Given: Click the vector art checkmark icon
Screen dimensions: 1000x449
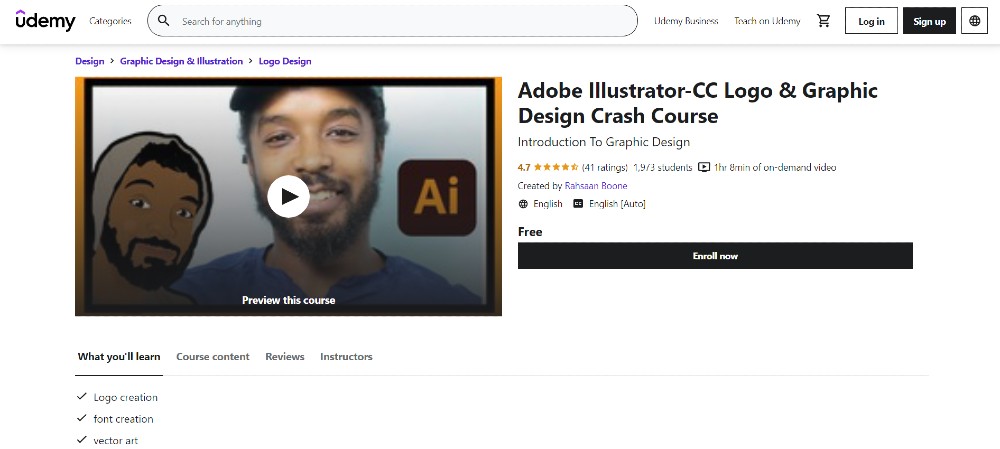Looking at the screenshot, I should click(82, 440).
